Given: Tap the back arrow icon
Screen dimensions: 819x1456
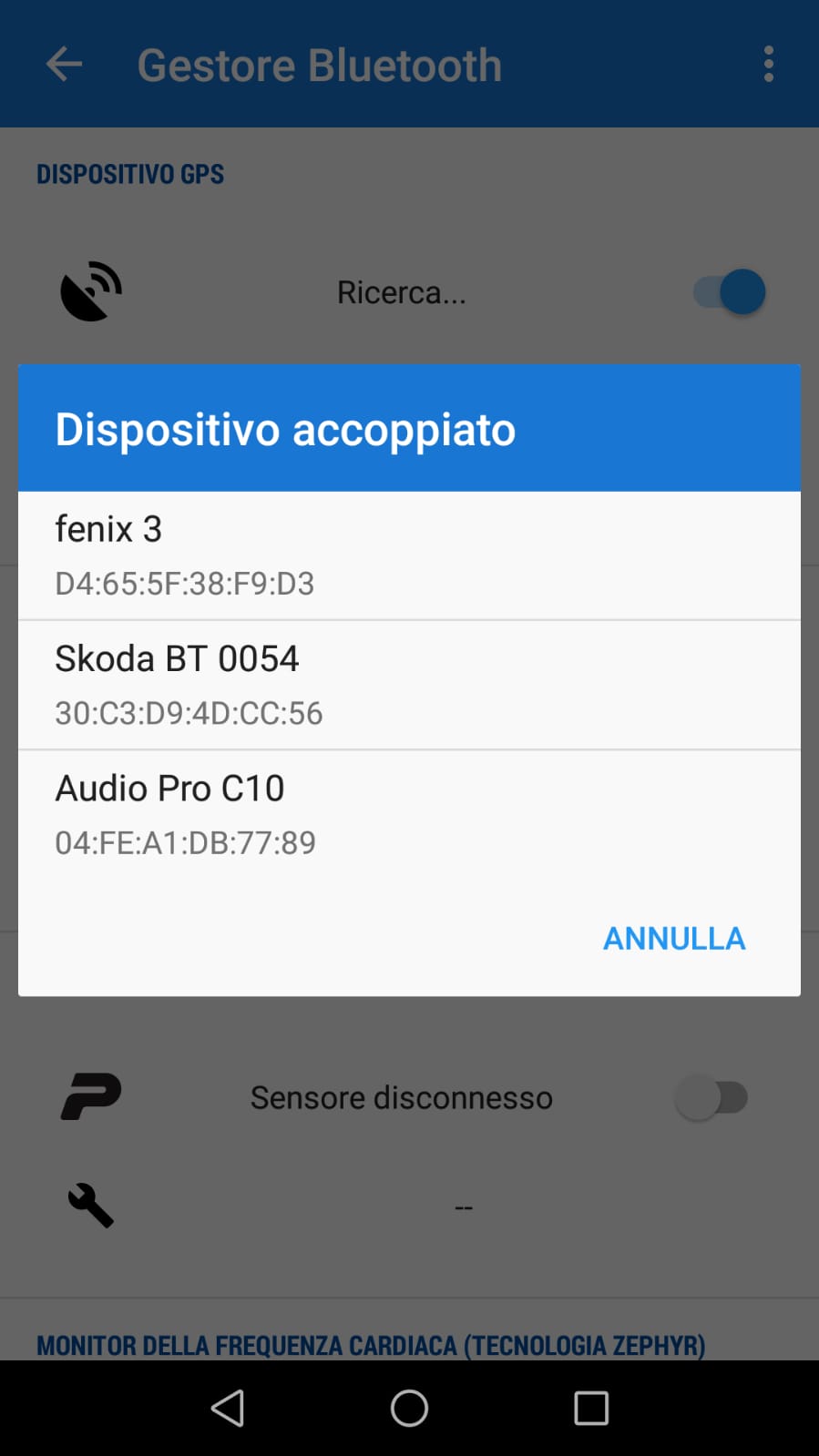Looking at the screenshot, I should (64, 65).
